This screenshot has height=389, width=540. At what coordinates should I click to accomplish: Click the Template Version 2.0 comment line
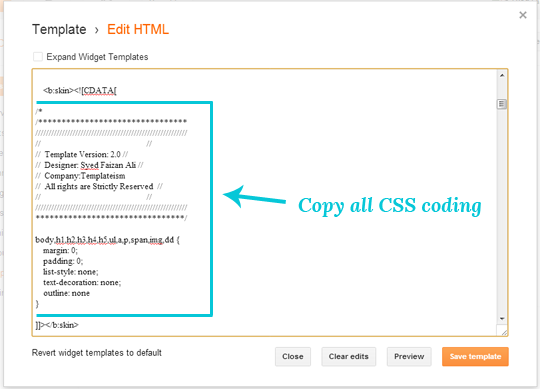(x=82, y=154)
